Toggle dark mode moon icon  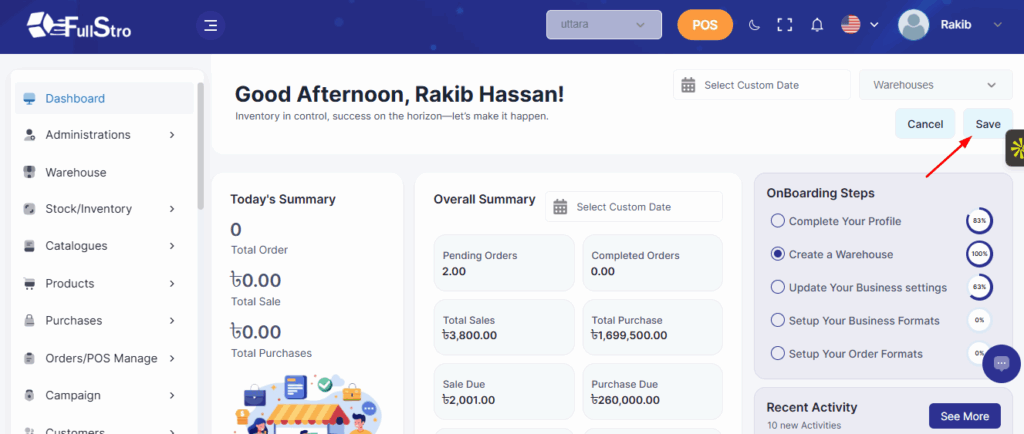coord(755,25)
